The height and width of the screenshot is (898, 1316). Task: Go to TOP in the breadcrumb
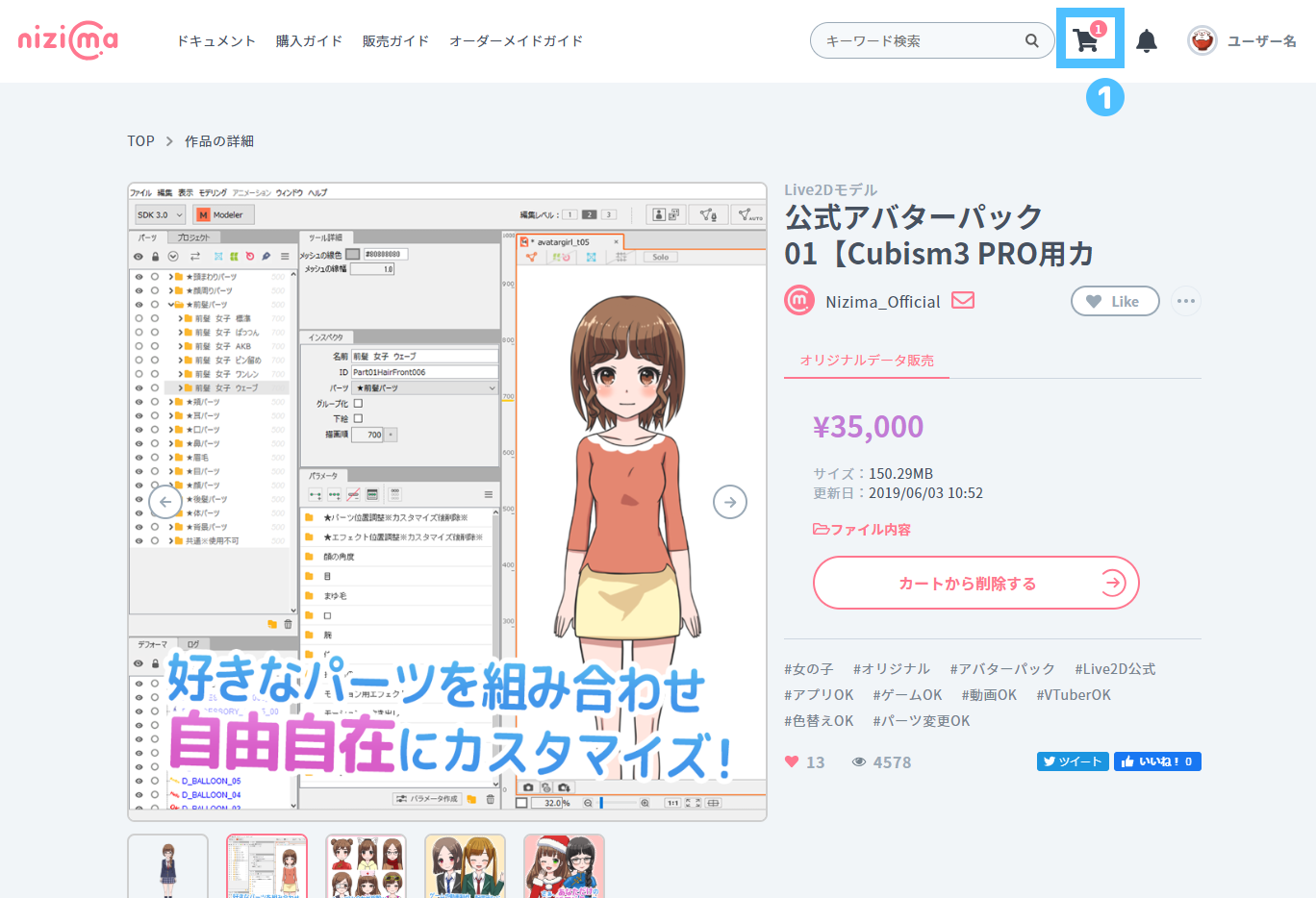pyautogui.click(x=140, y=141)
